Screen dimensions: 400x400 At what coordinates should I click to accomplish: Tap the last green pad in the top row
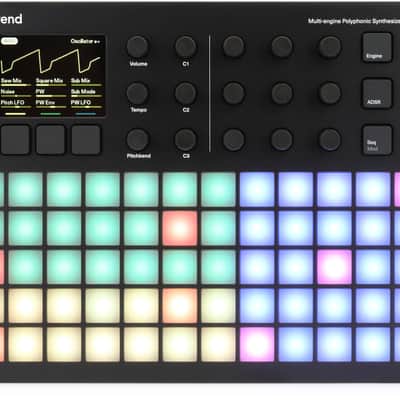(x=218, y=190)
